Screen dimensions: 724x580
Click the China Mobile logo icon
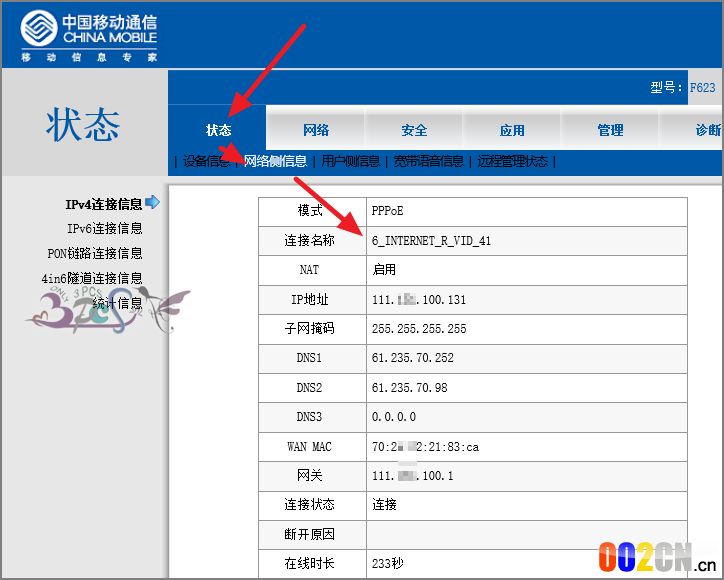click(x=39, y=28)
